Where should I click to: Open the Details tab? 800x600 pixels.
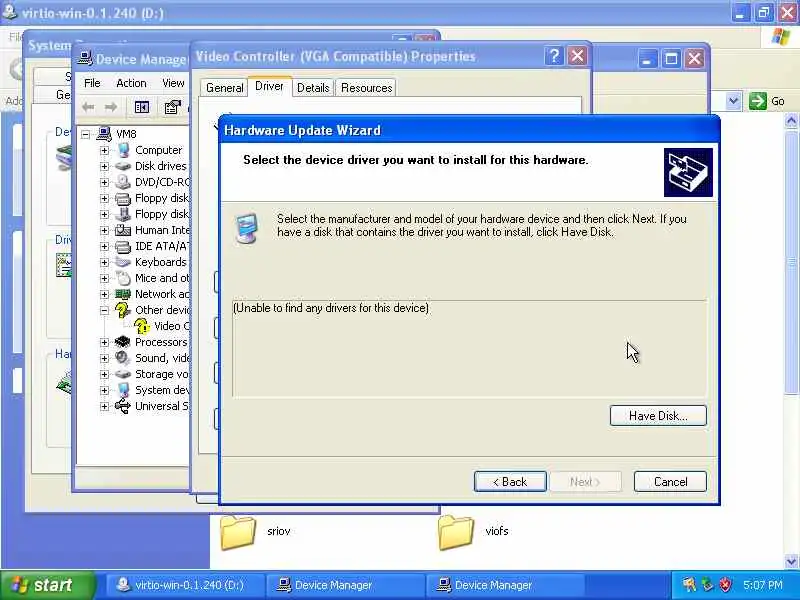pos(313,88)
